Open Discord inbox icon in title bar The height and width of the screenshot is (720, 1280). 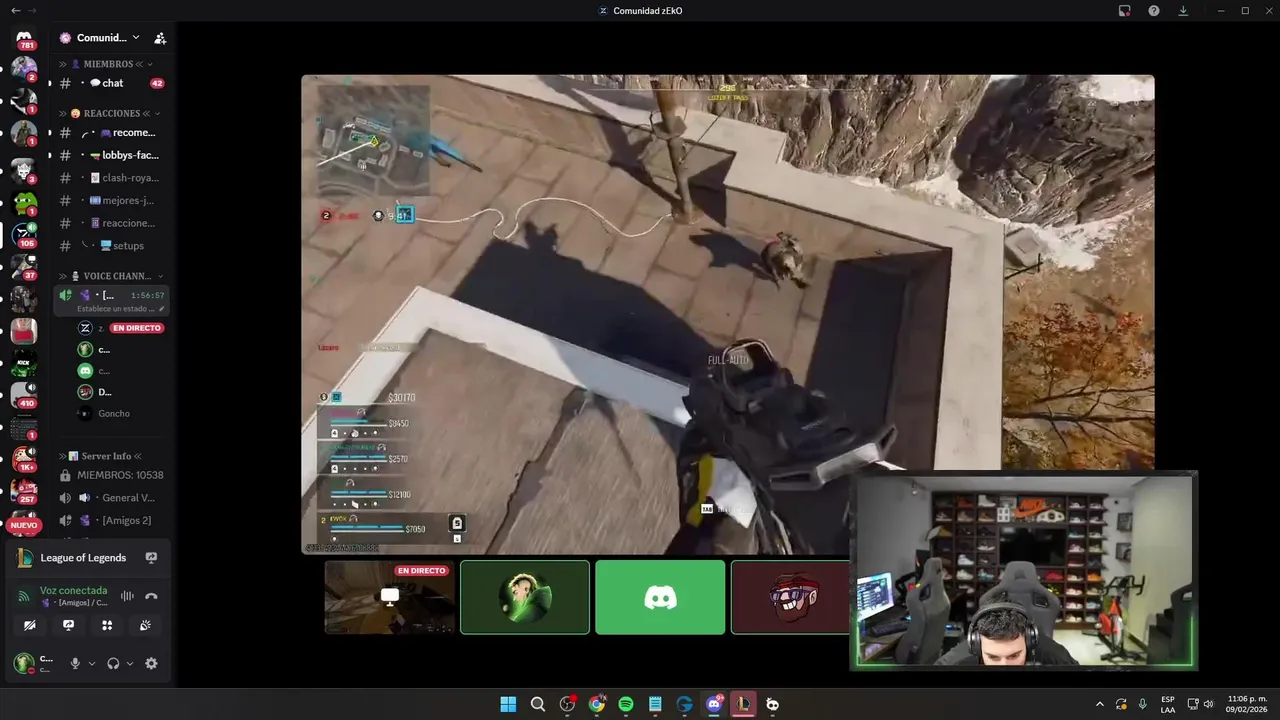click(x=1125, y=10)
